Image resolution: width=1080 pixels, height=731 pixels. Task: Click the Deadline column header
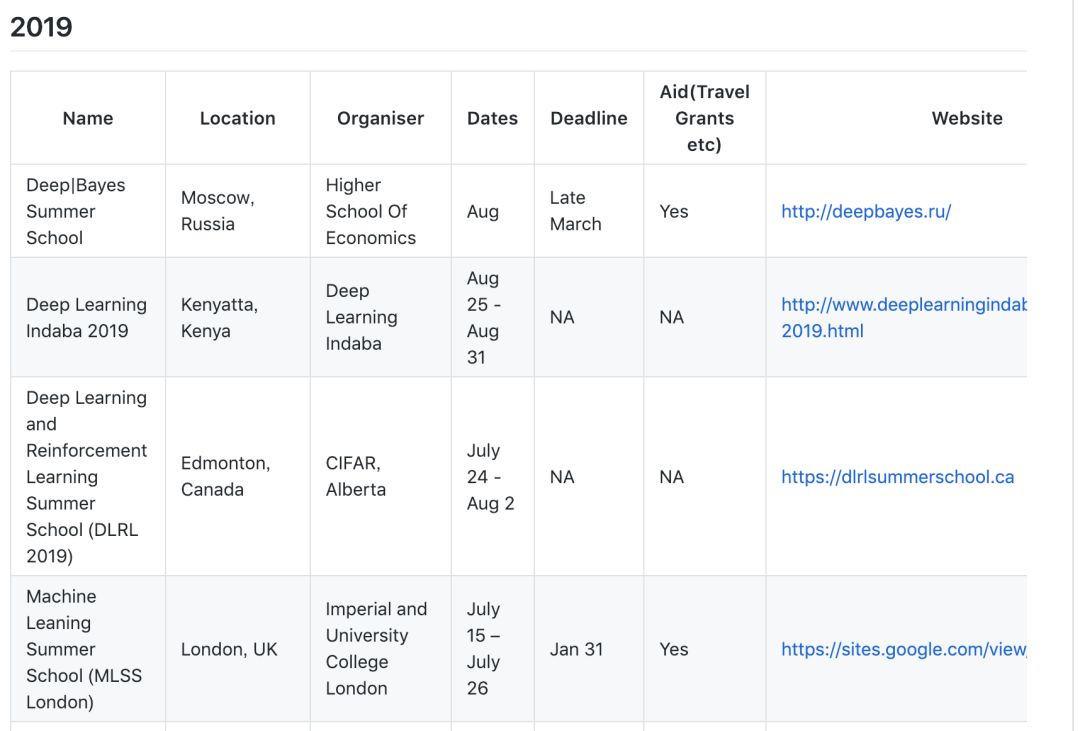coord(589,118)
